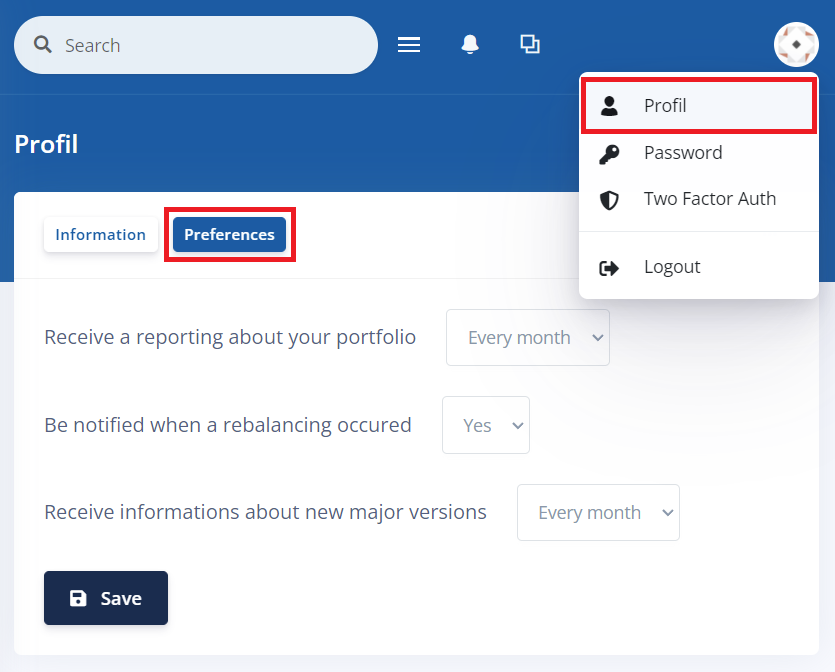The width and height of the screenshot is (835, 672).
Task: Click the notification bell icon
Action: click(470, 45)
